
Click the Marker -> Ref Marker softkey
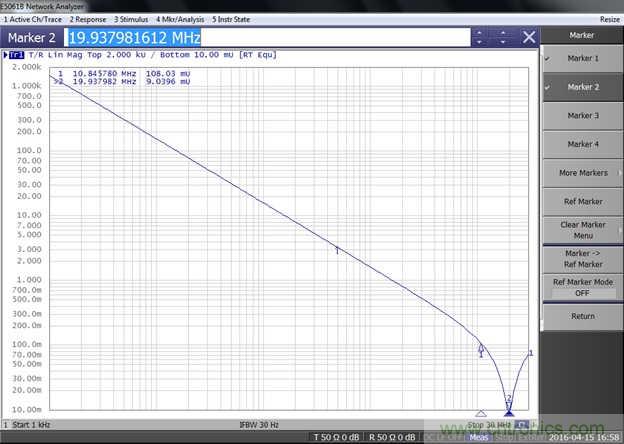[x=582, y=258]
